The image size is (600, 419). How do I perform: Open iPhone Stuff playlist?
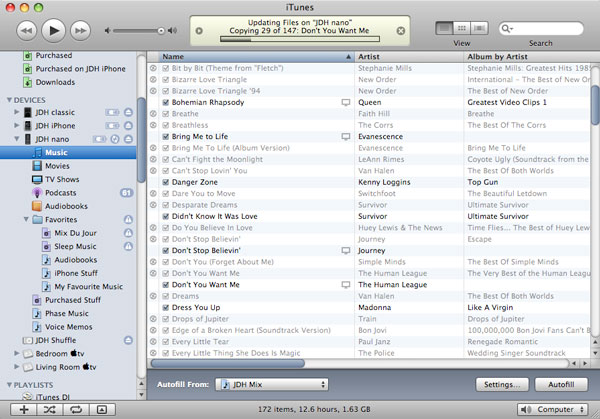(x=75, y=273)
